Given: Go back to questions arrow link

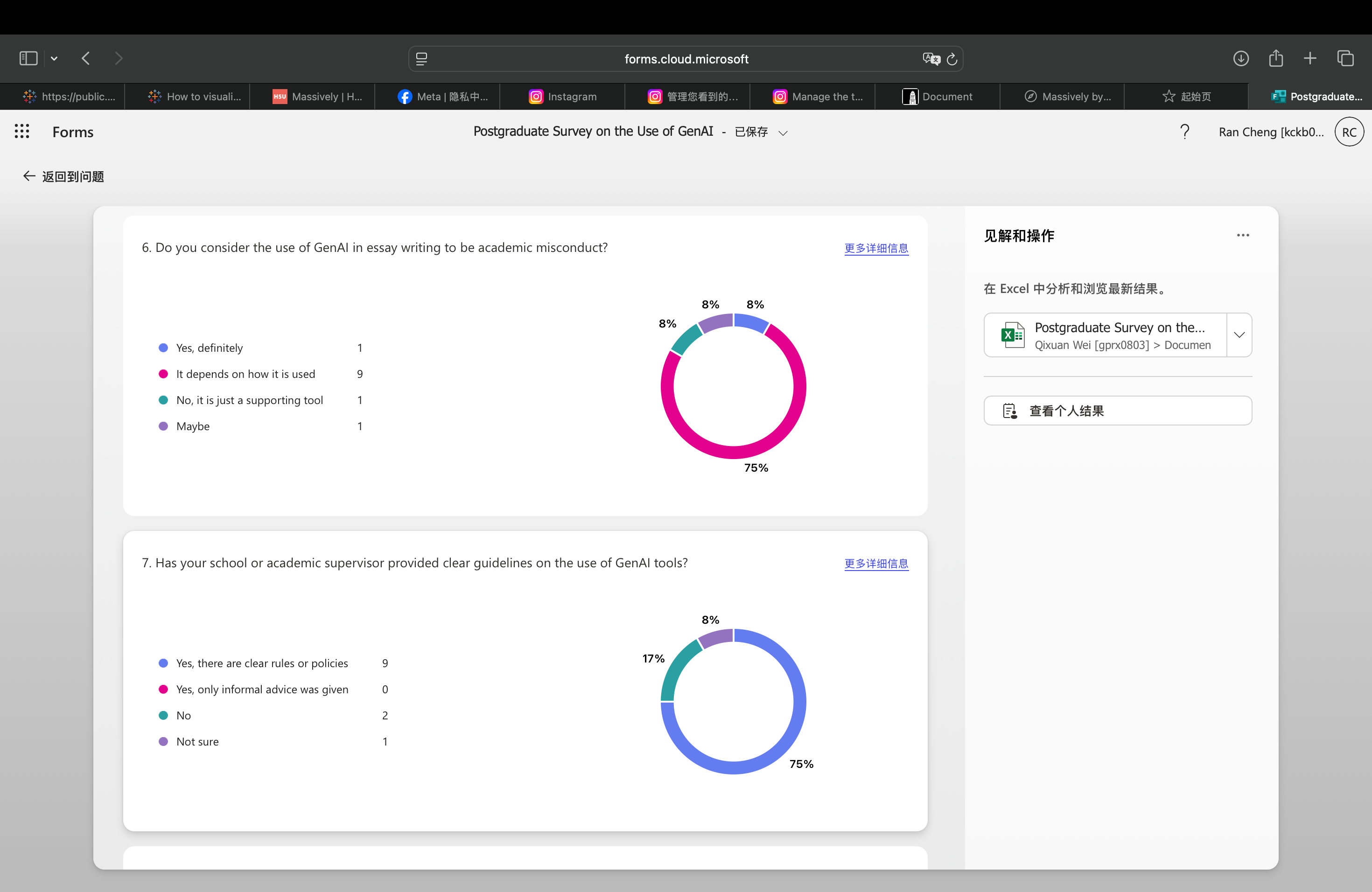Looking at the screenshot, I should click(63, 176).
